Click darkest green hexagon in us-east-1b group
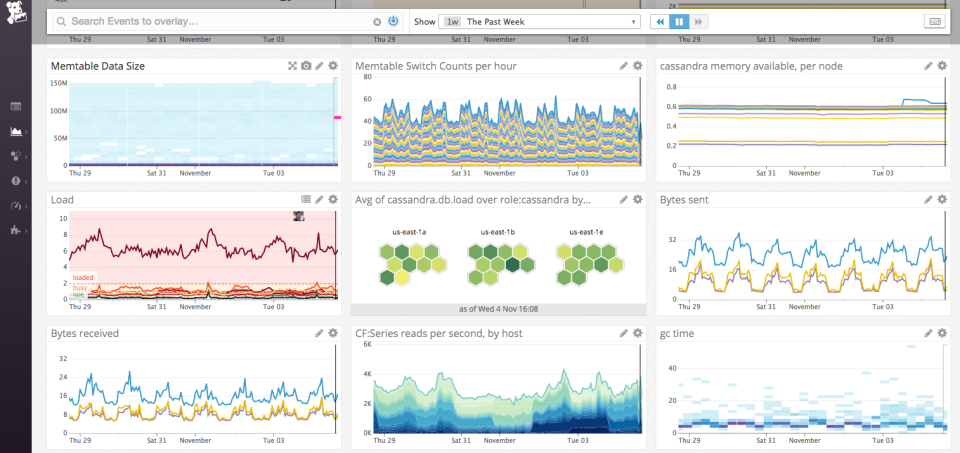This screenshot has width=960, height=453. point(511,264)
